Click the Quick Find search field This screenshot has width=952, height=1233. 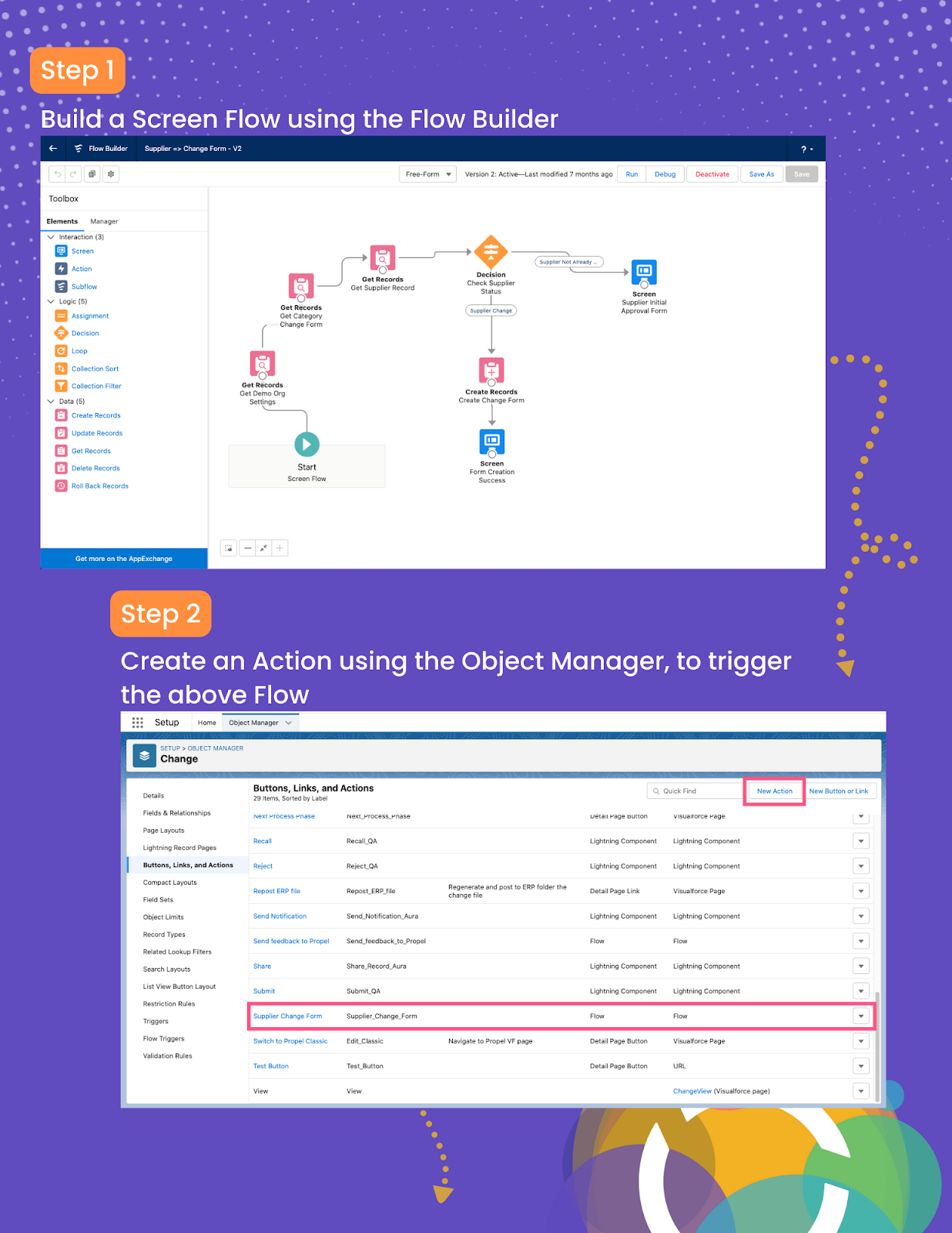point(695,791)
